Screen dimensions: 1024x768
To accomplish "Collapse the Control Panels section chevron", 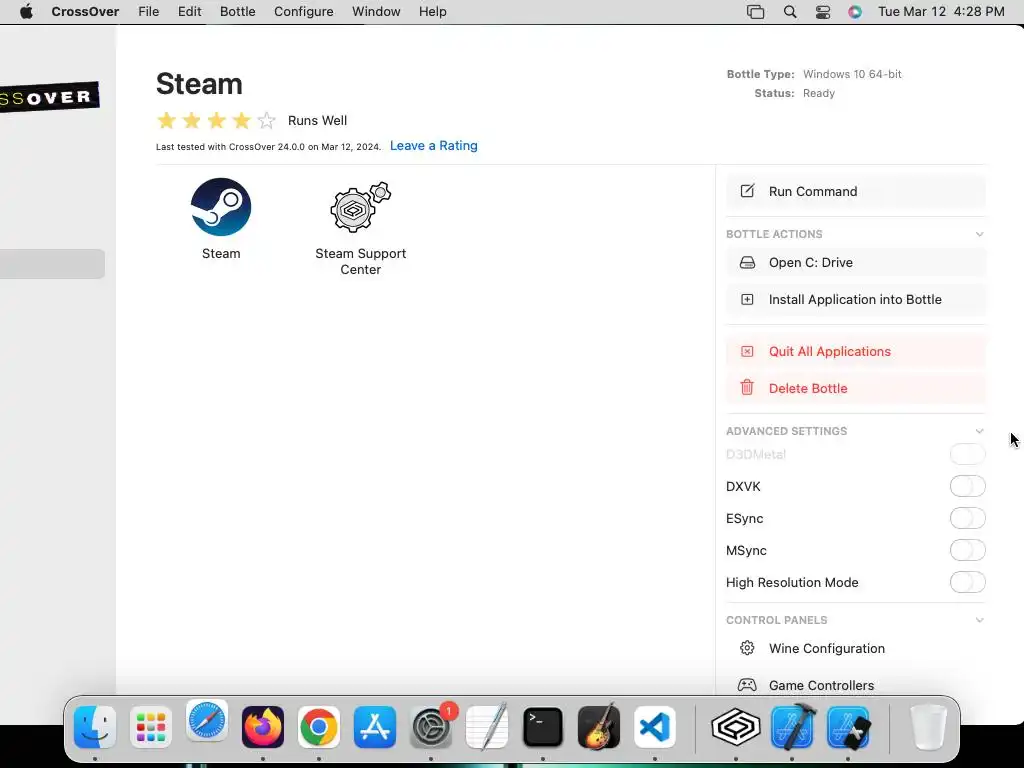I will [979, 620].
